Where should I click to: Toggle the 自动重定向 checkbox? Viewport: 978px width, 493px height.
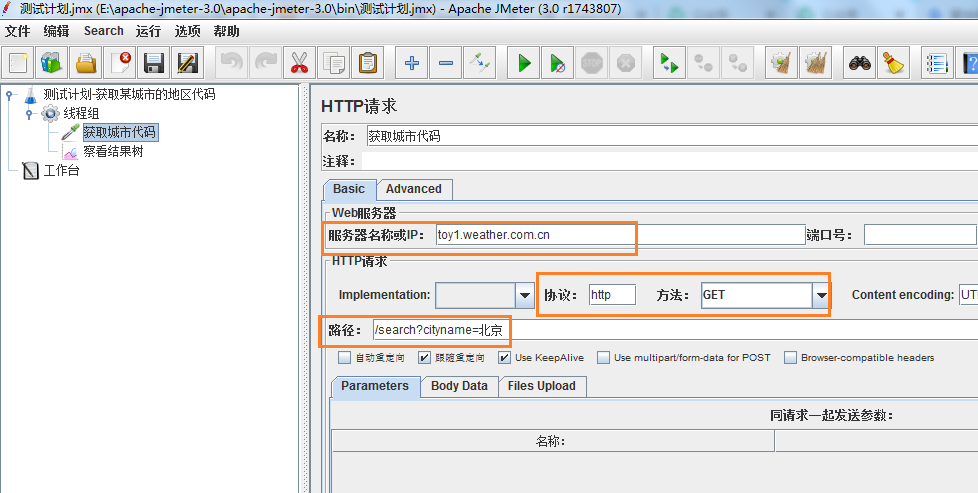344,358
